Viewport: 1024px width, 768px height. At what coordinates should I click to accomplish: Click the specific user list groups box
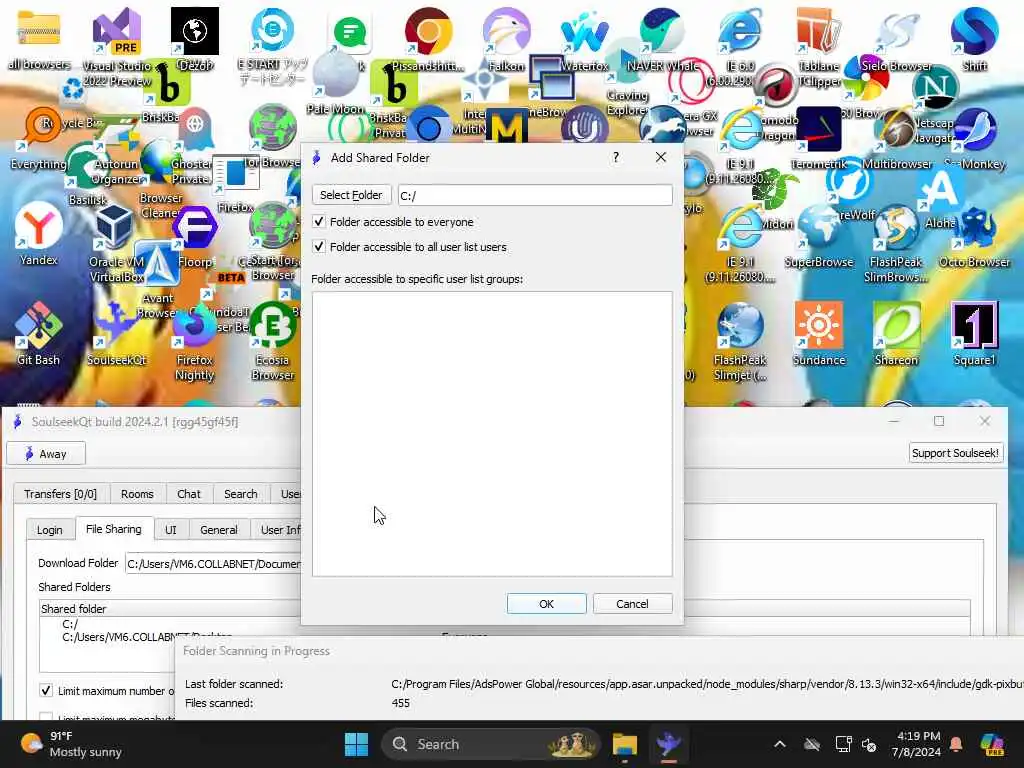pos(492,434)
